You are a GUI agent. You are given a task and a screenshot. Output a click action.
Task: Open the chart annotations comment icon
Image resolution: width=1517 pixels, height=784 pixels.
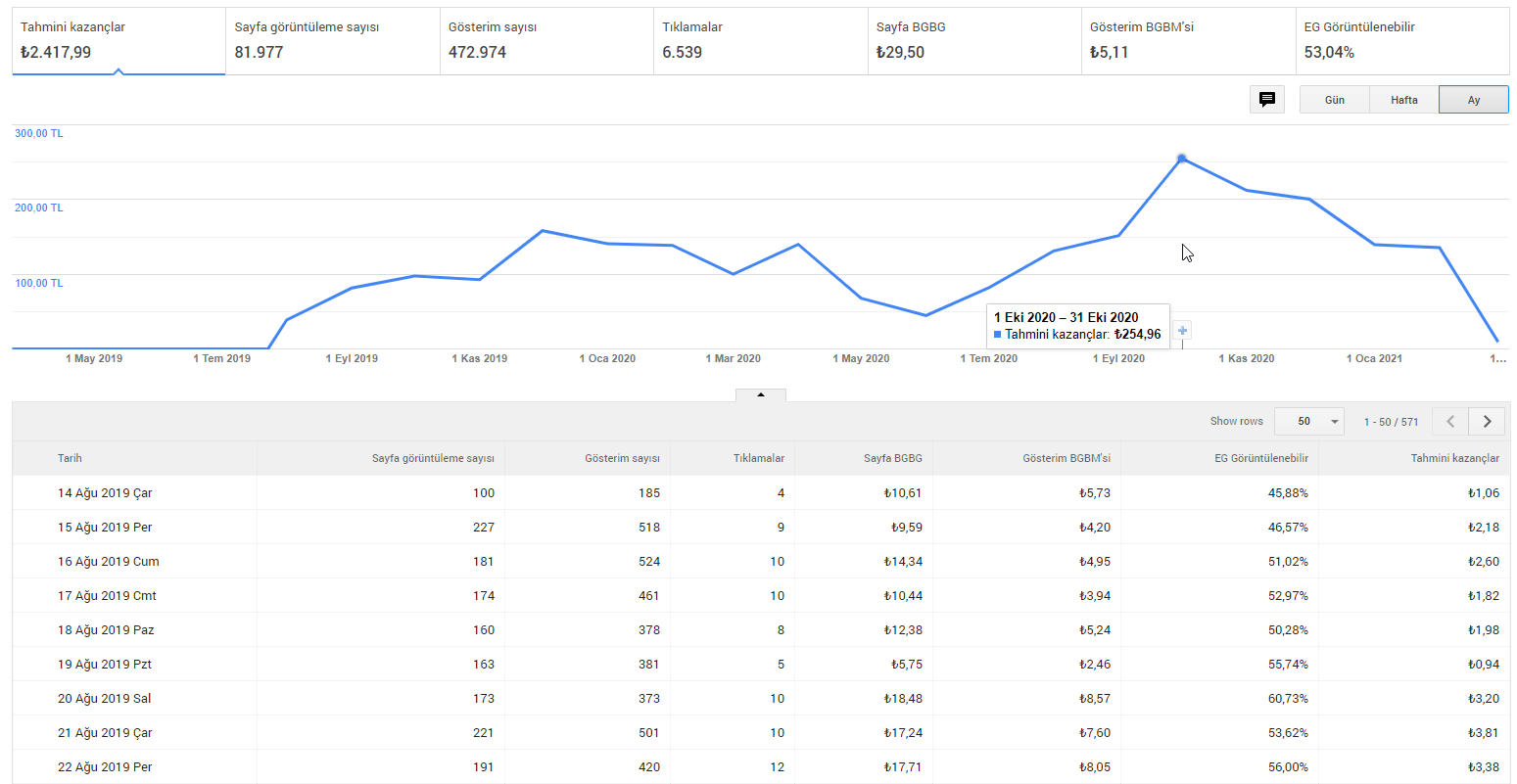[1266, 100]
